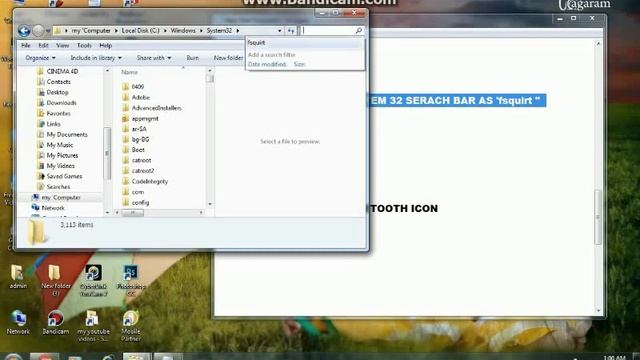
Task: Go back with the Explorer back arrow
Action: point(24,31)
